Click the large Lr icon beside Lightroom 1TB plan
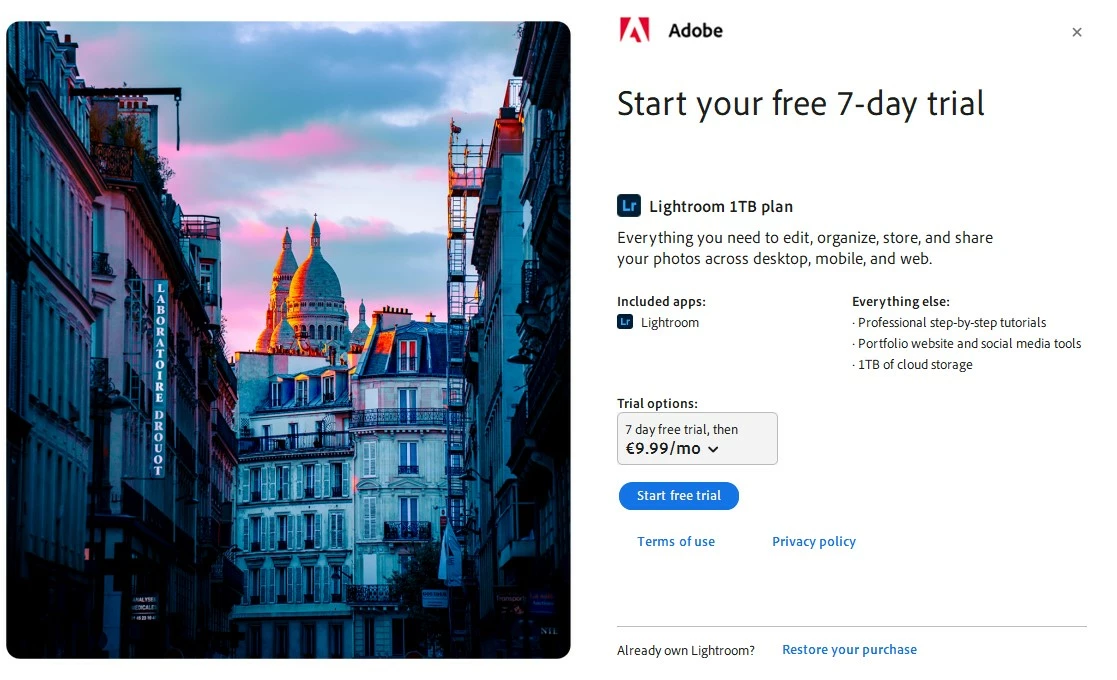Viewport: 1117px width, 680px height. pos(628,206)
